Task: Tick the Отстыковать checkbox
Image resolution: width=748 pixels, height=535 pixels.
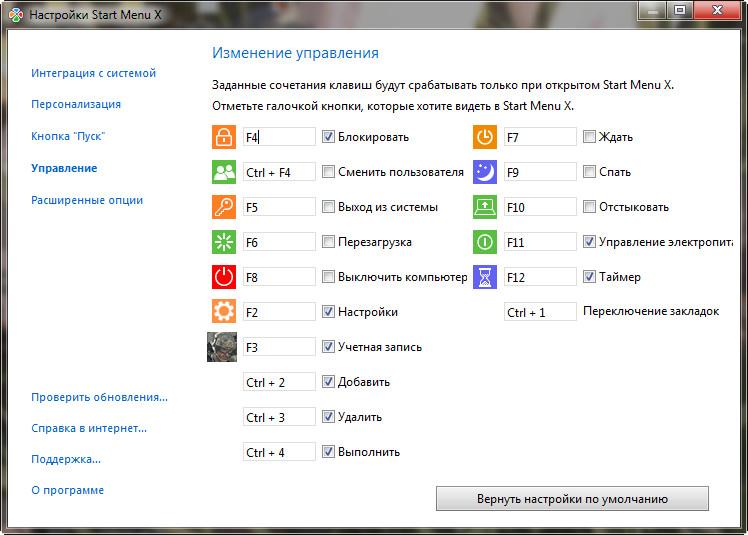Action: (x=589, y=207)
